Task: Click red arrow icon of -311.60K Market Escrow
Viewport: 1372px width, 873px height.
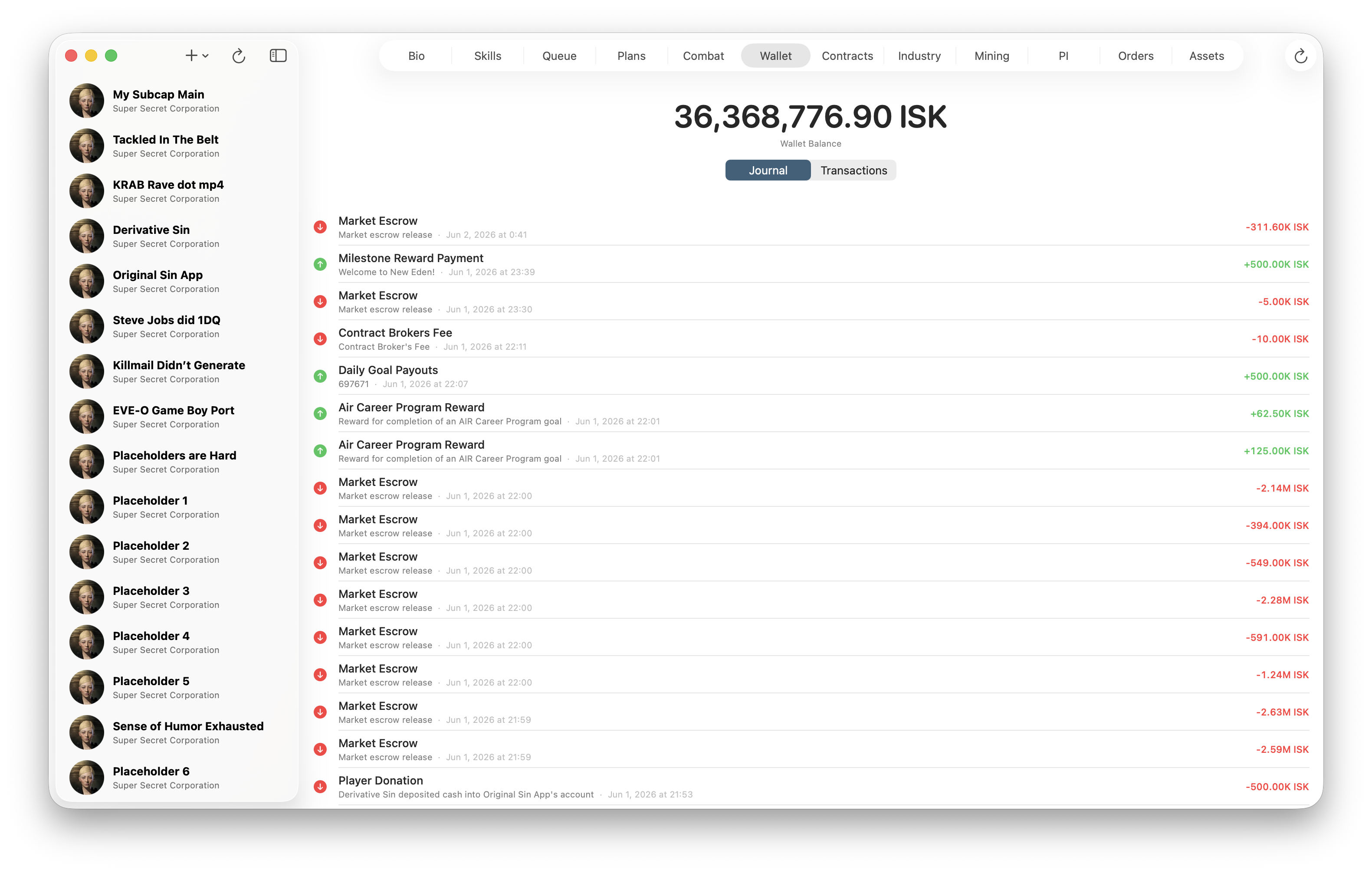Action: [x=320, y=227]
